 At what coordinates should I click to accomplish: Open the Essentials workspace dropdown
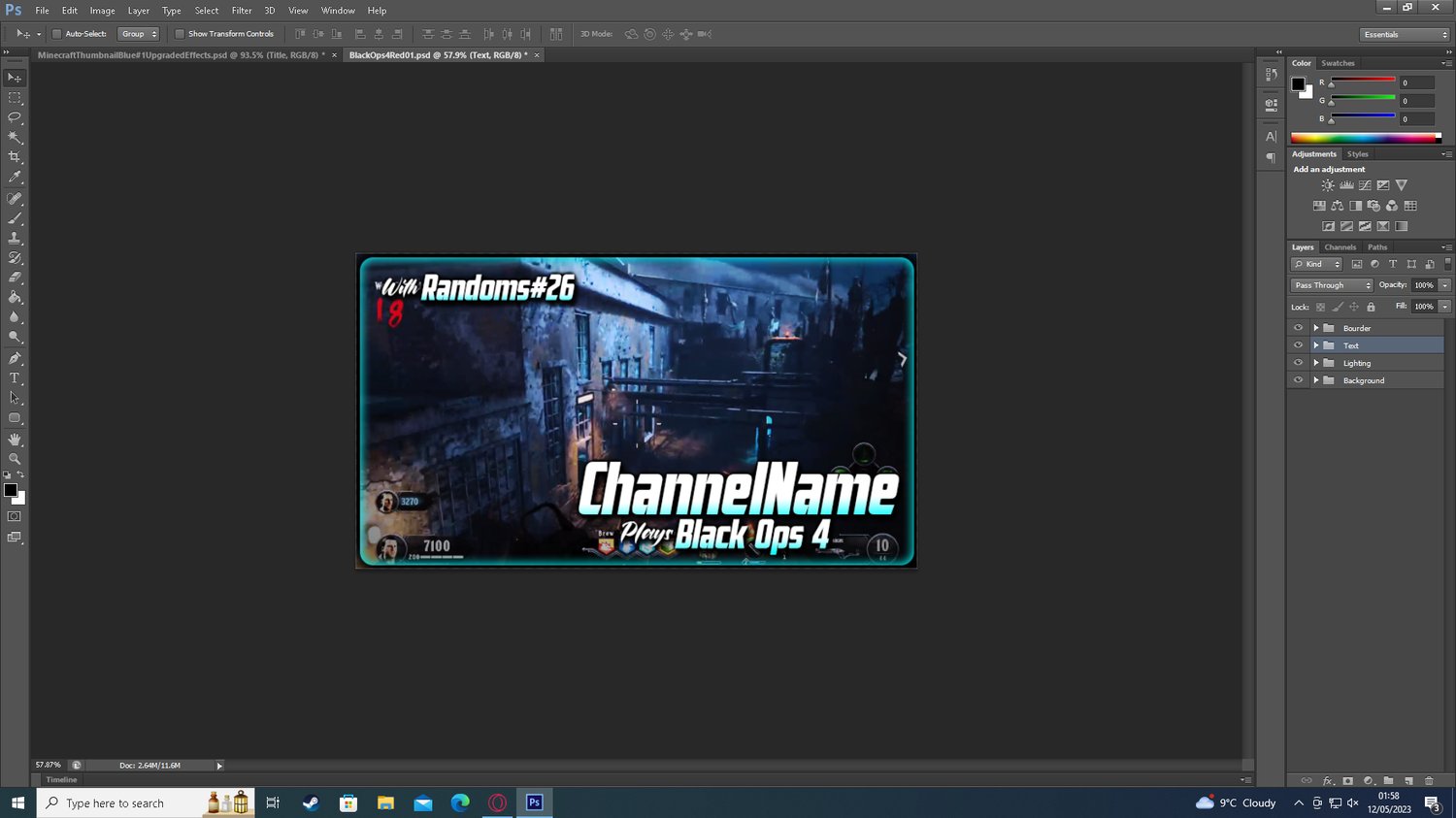tap(1405, 34)
